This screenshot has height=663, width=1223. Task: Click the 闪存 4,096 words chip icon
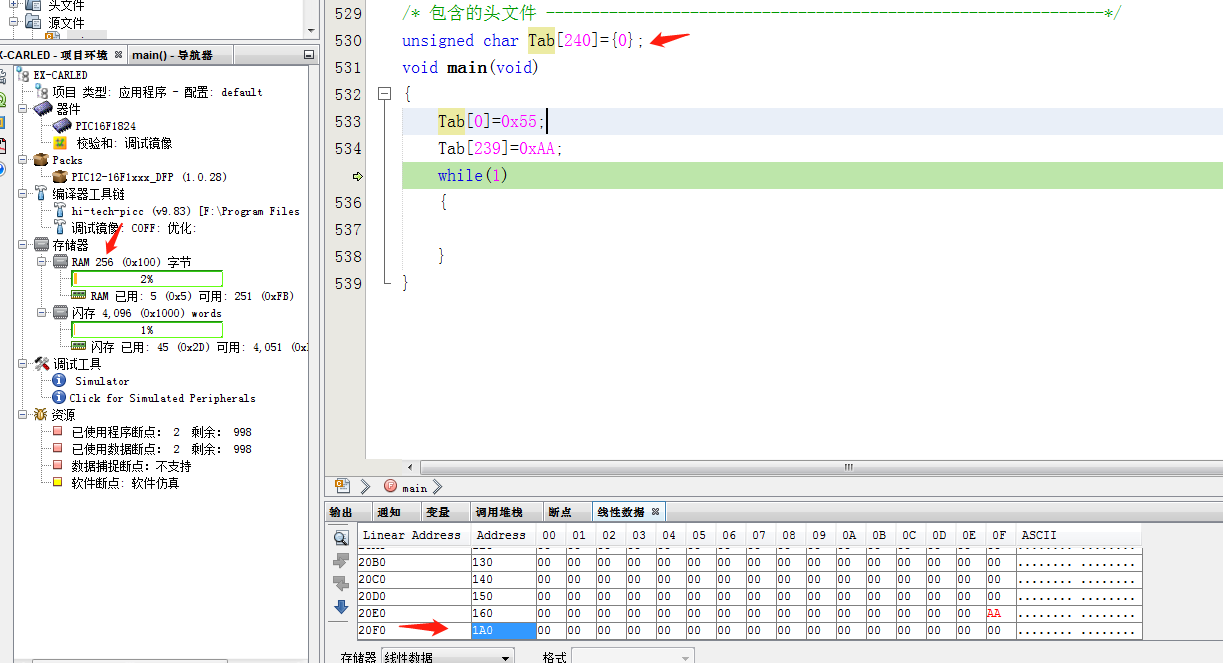coord(60,313)
